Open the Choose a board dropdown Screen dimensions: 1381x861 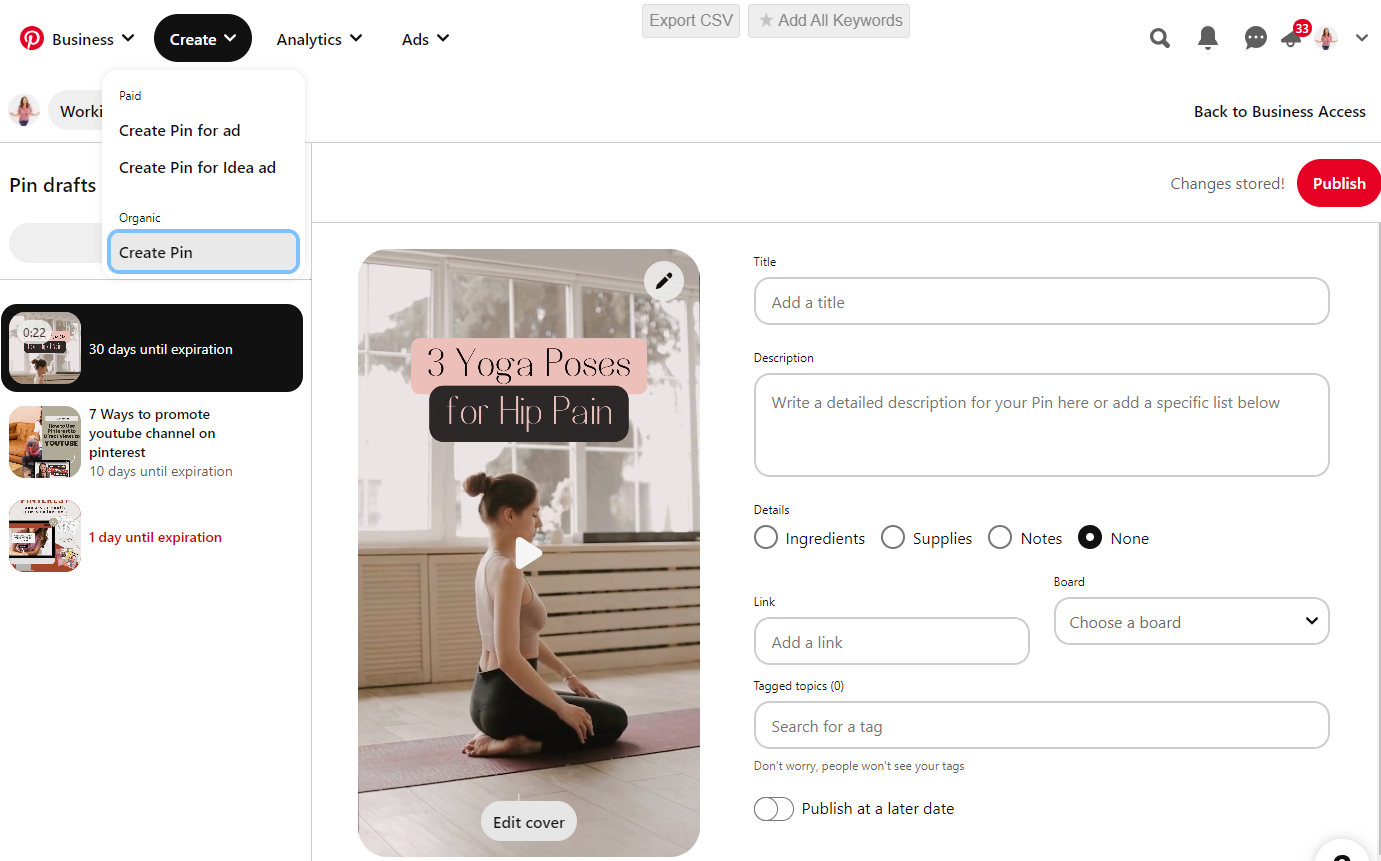click(1191, 621)
